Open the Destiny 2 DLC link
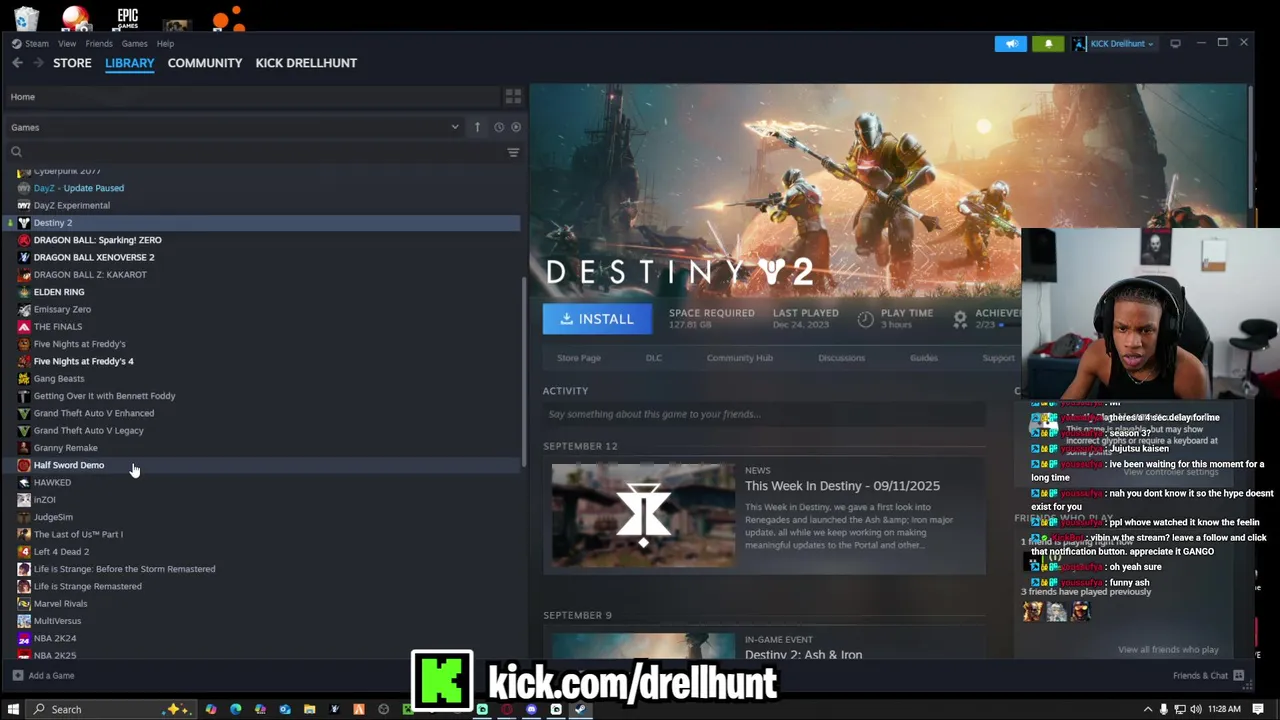This screenshot has height=720, width=1280. 654,358
